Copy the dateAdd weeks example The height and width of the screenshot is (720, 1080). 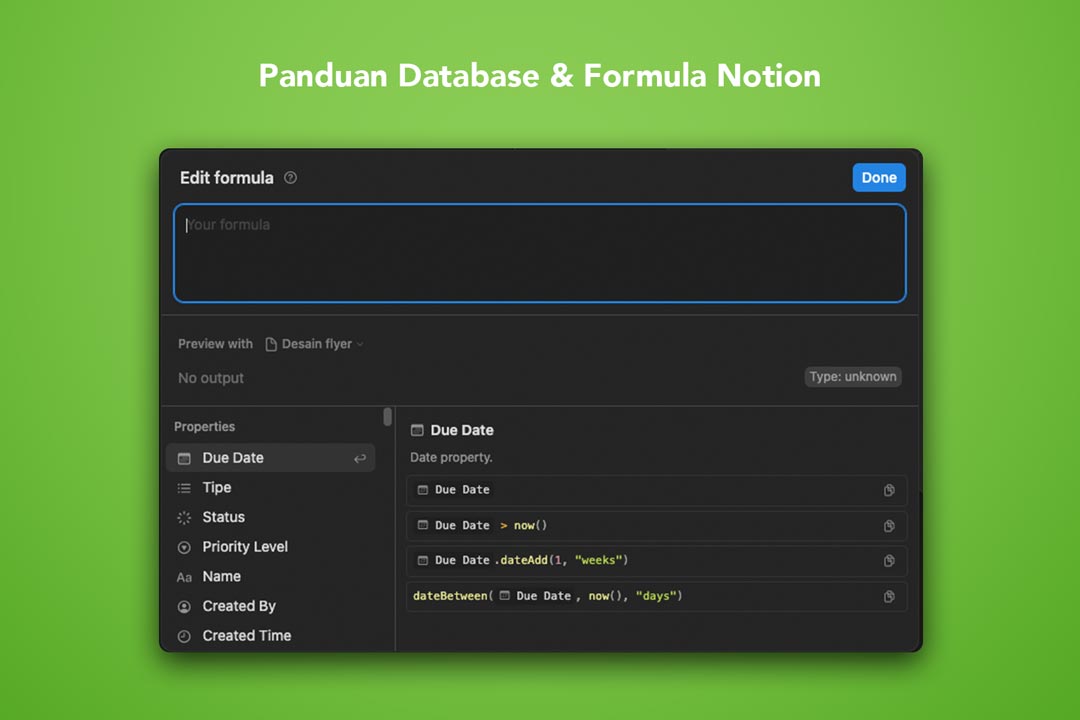888,561
